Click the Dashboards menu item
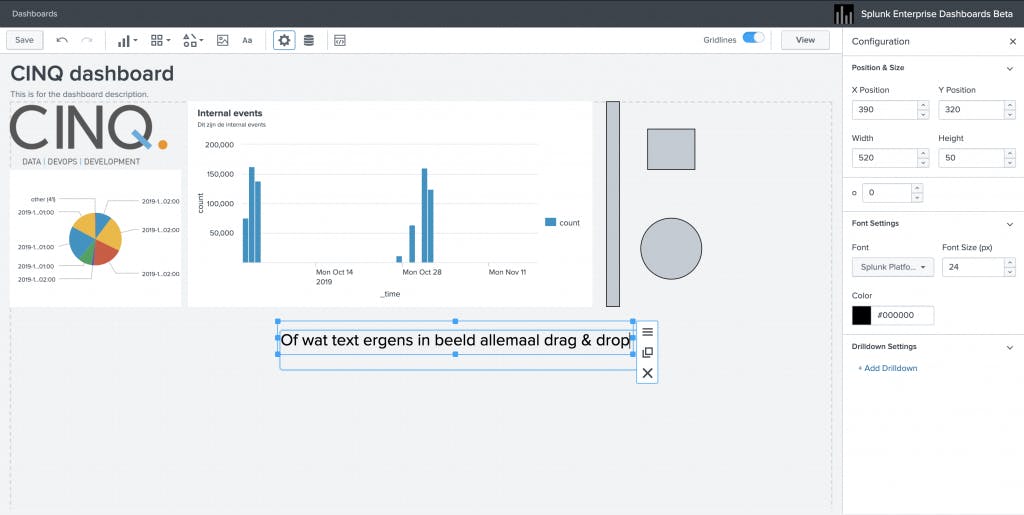The height and width of the screenshot is (515, 1024). point(35,14)
